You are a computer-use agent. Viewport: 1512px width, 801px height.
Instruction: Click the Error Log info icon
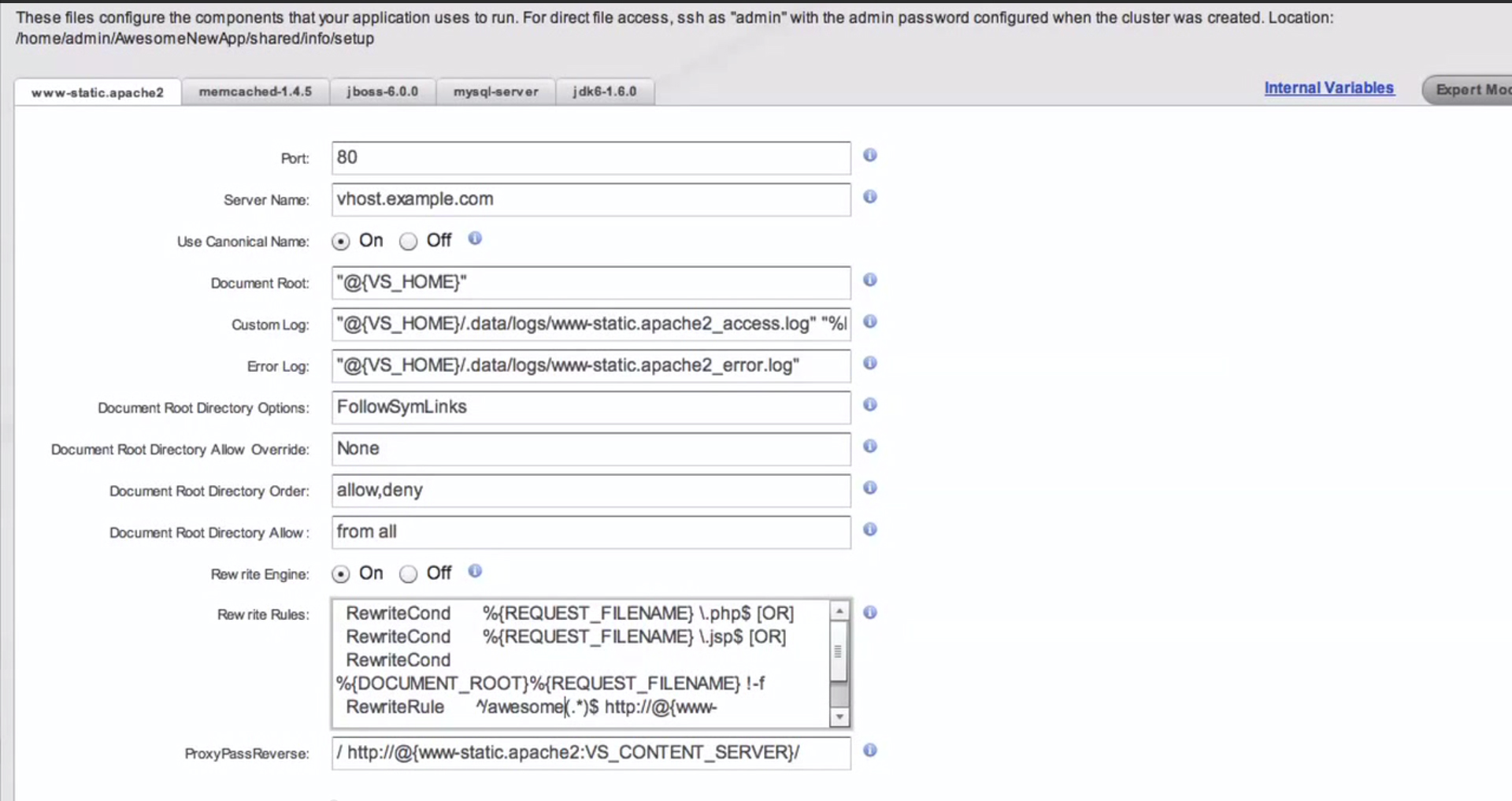pos(869,363)
